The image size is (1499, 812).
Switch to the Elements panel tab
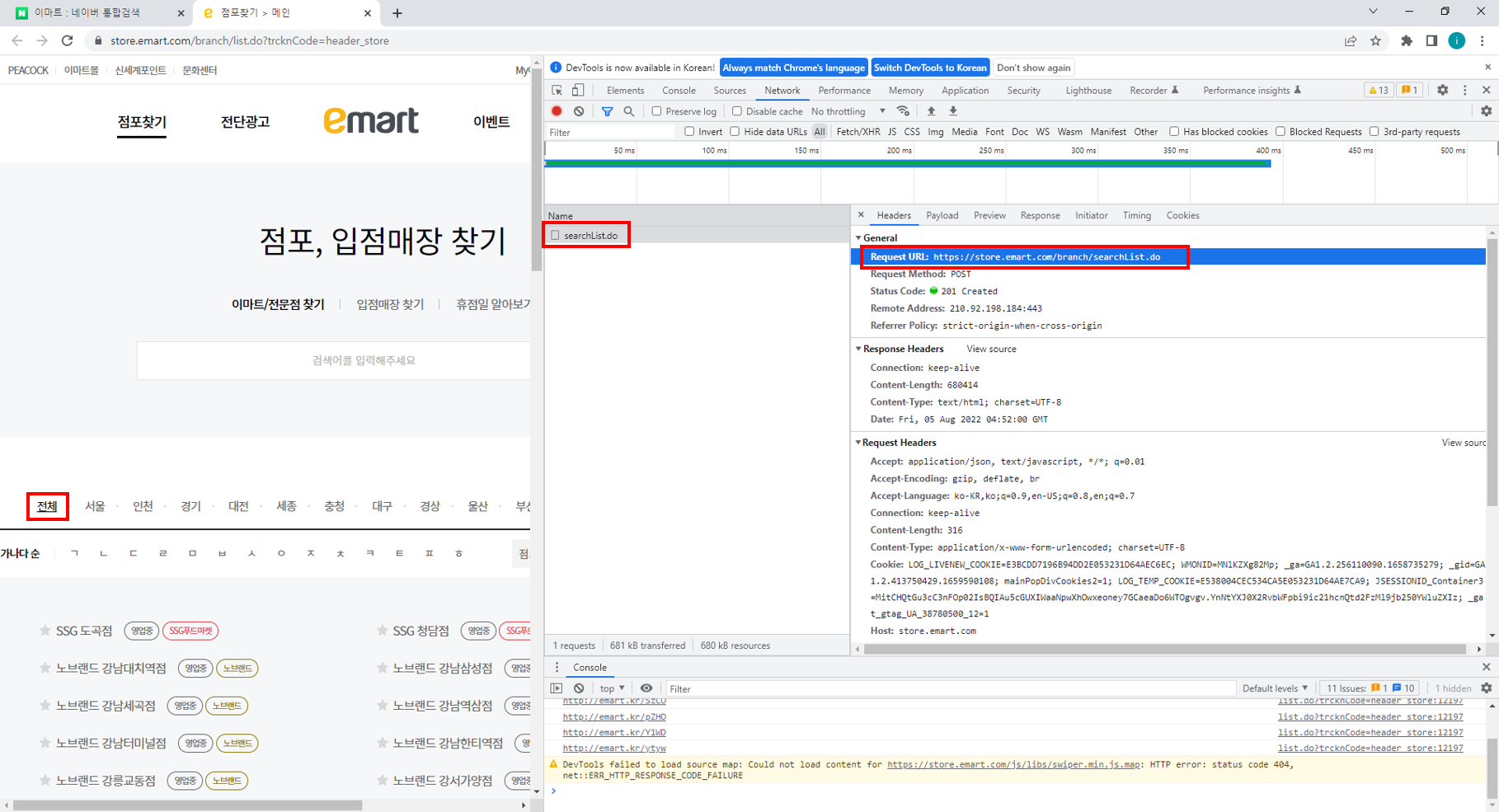(625, 90)
